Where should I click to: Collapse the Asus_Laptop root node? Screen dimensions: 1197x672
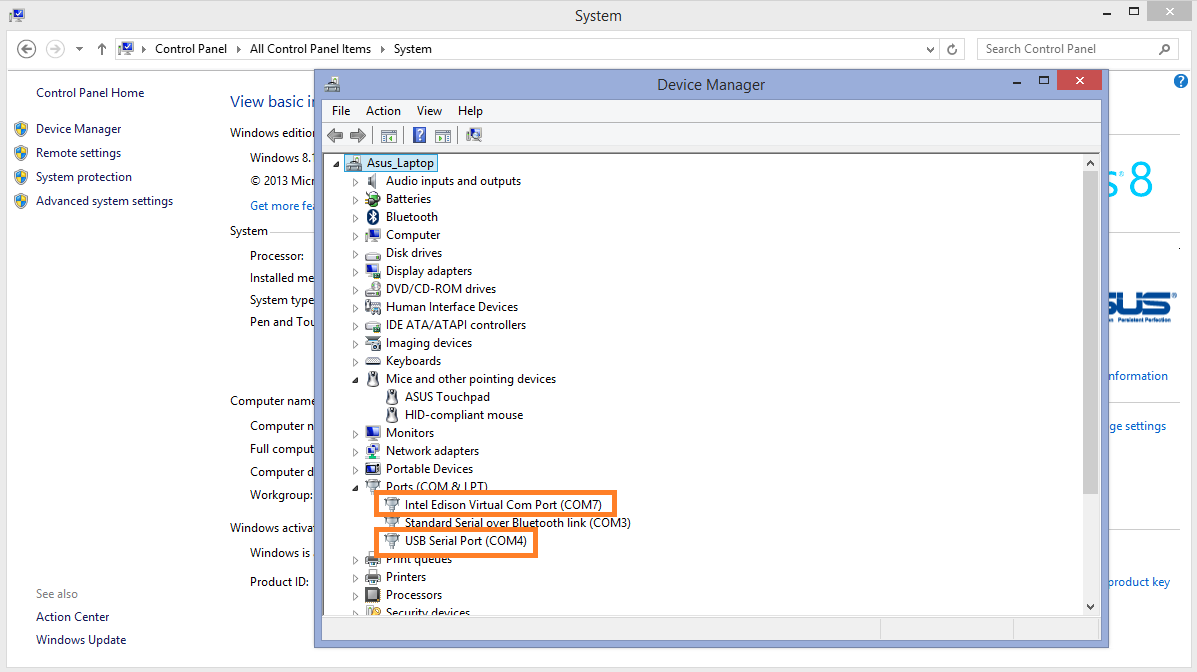336,163
